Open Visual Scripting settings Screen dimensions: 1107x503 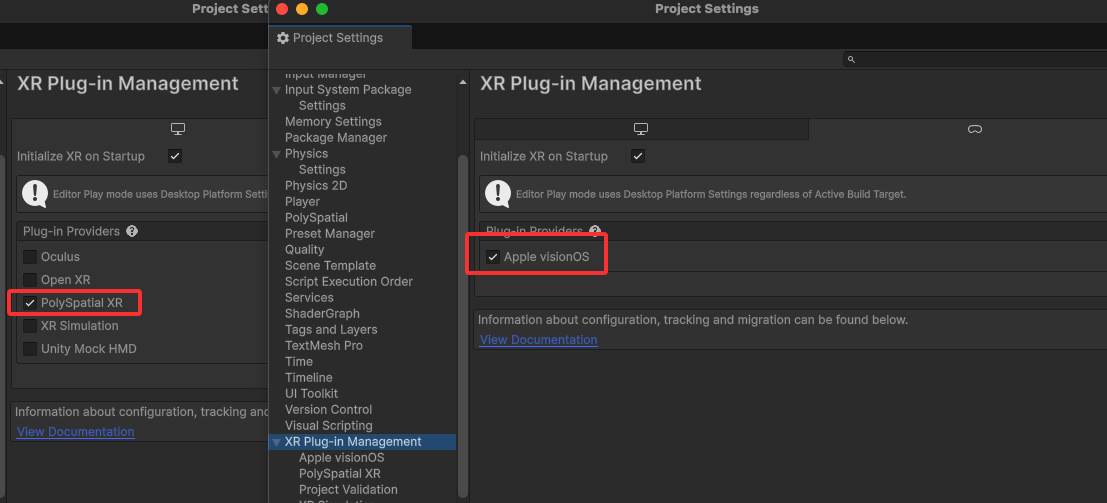[329, 426]
